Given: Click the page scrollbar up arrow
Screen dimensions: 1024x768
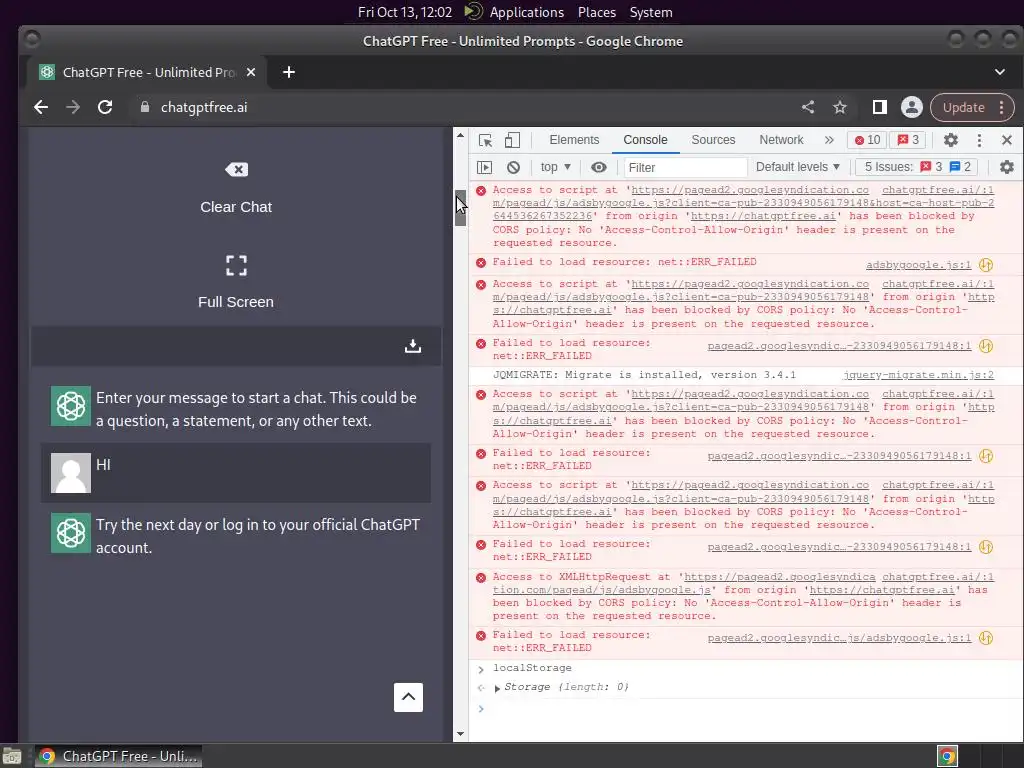Looking at the screenshot, I should (x=460, y=135).
